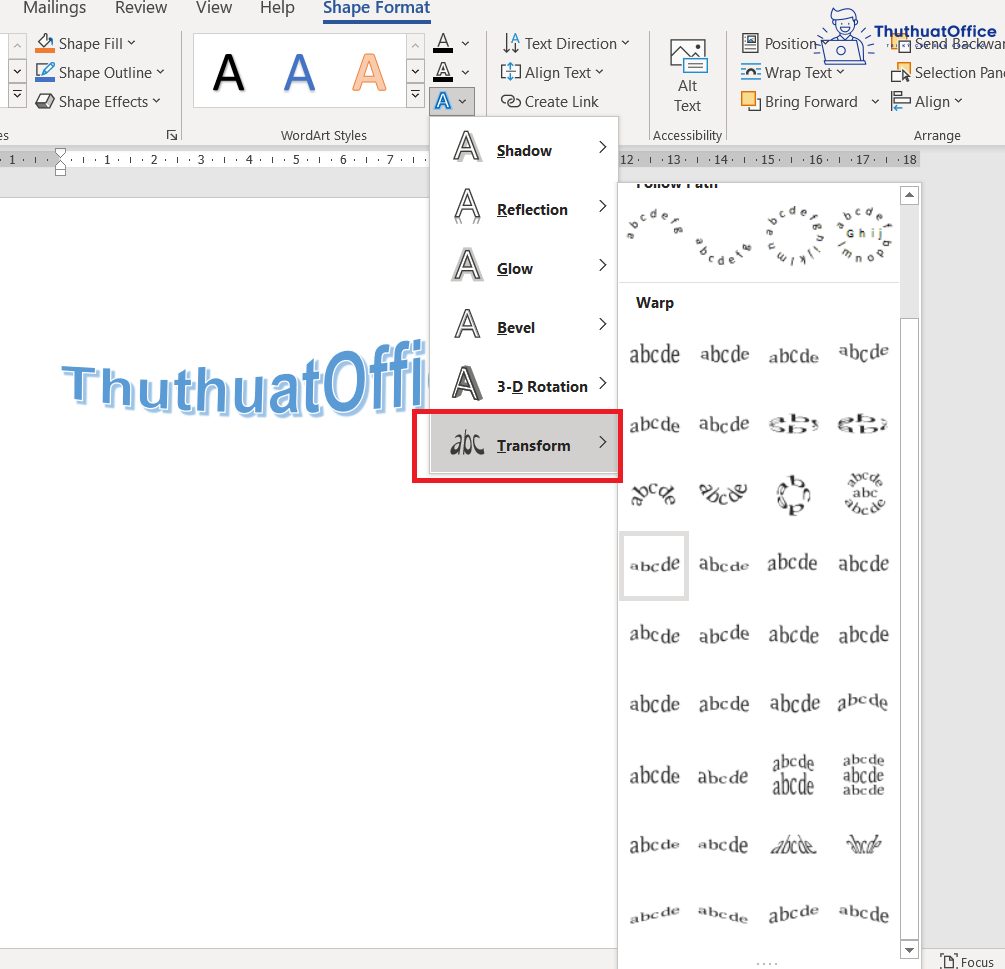
Task: Select the first Warp transform in the top row
Action: [654, 354]
